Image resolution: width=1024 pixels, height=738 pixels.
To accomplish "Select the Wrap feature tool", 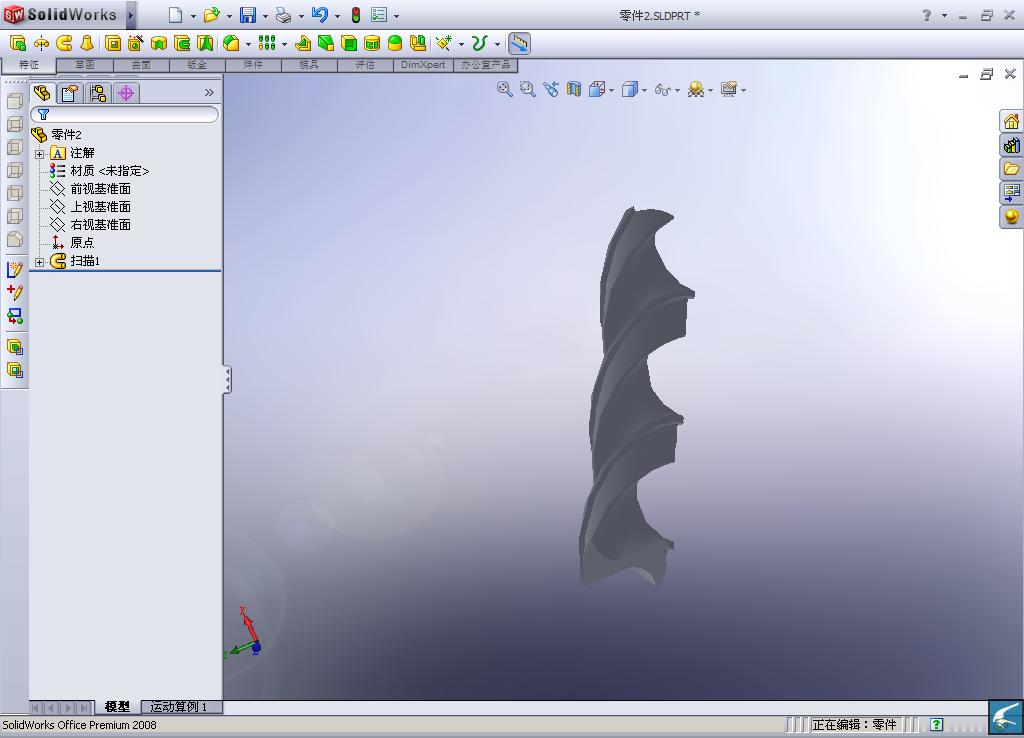I will point(372,44).
